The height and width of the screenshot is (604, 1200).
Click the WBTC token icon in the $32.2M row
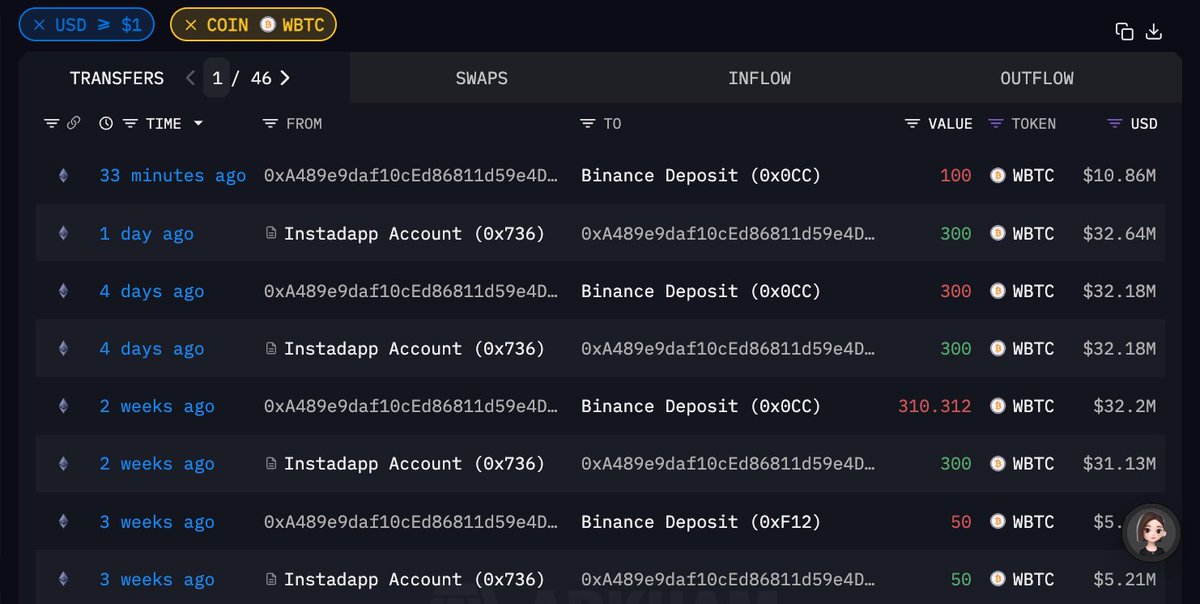[997, 406]
